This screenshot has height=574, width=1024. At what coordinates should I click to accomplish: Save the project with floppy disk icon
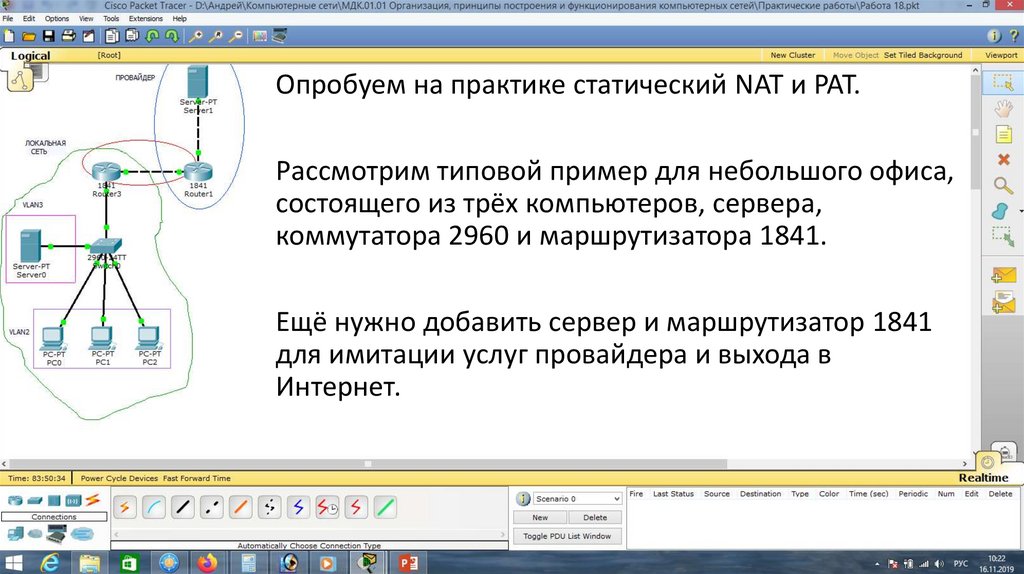point(48,36)
